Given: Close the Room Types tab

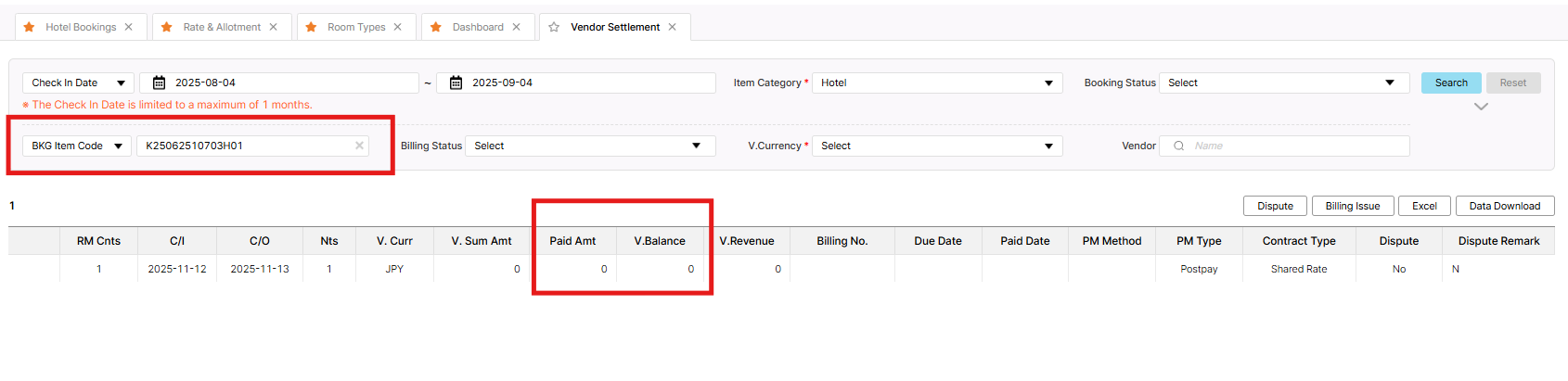Looking at the screenshot, I should tap(398, 27).
